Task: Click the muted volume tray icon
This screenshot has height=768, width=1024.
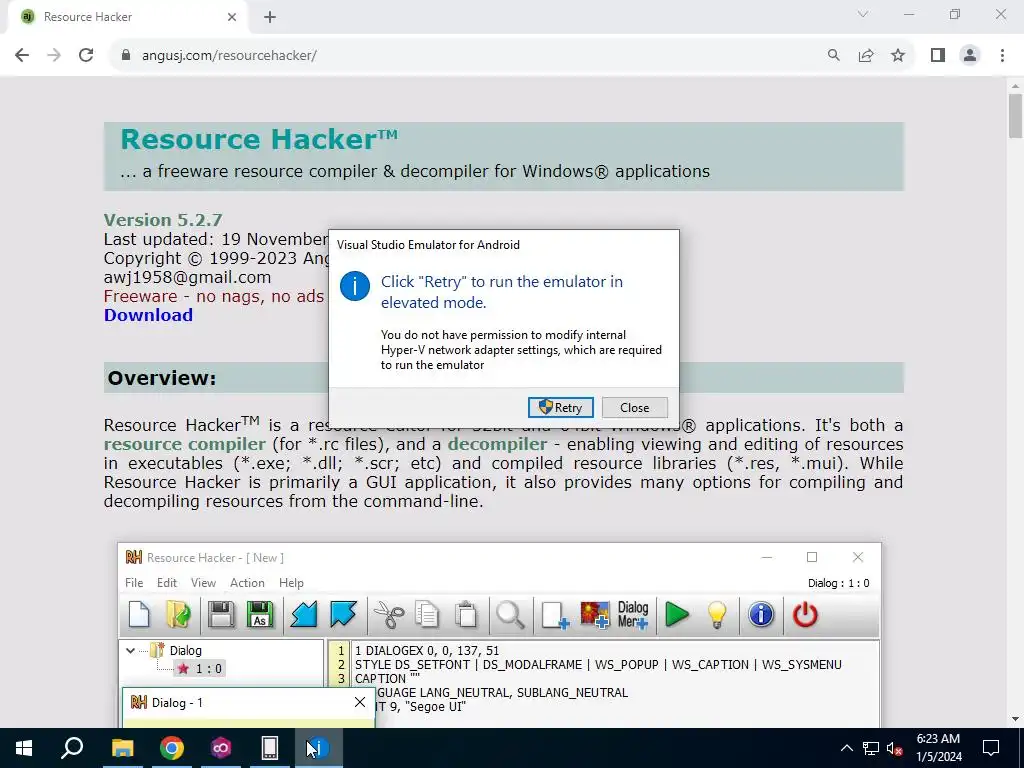Action: pyautogui.click(x=895, y=748)
